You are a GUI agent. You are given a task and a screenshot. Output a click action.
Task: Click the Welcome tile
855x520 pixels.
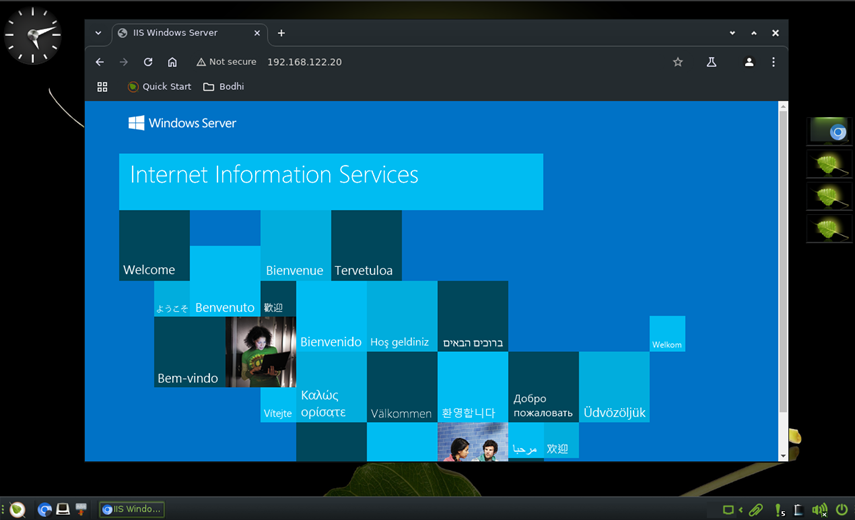[154, 245]
